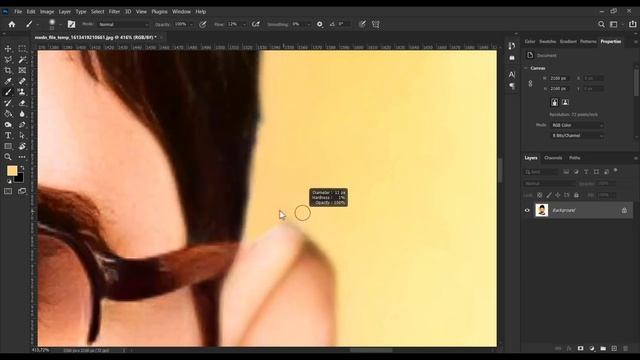
Task: Select the Dodge tool
Action: click(x=8, y=124)
